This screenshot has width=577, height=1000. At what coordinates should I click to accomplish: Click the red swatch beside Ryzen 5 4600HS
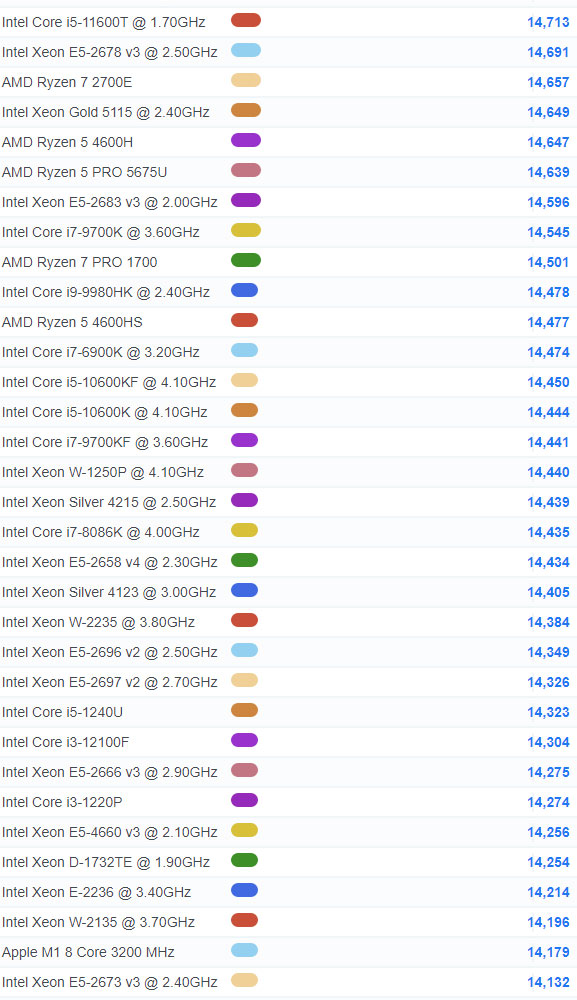pyautogui.click(x=244, y=320)
